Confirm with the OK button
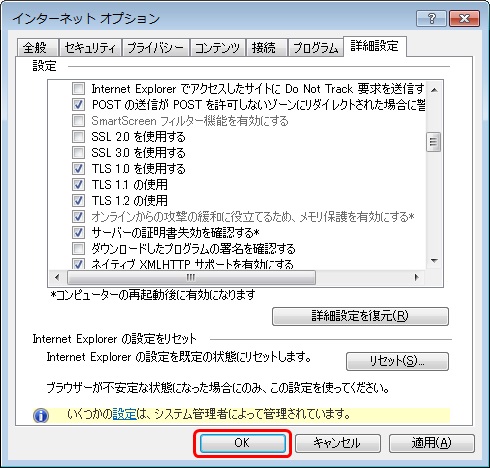This screenshot has width=490, height=468. [x=242, y=443]
